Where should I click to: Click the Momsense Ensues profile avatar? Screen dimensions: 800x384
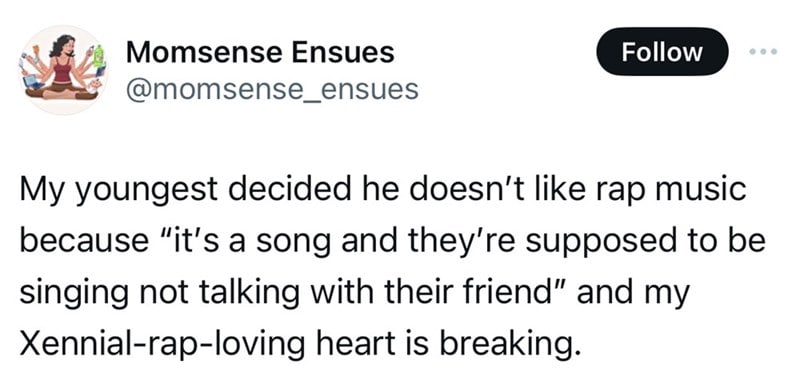(63, 70)
